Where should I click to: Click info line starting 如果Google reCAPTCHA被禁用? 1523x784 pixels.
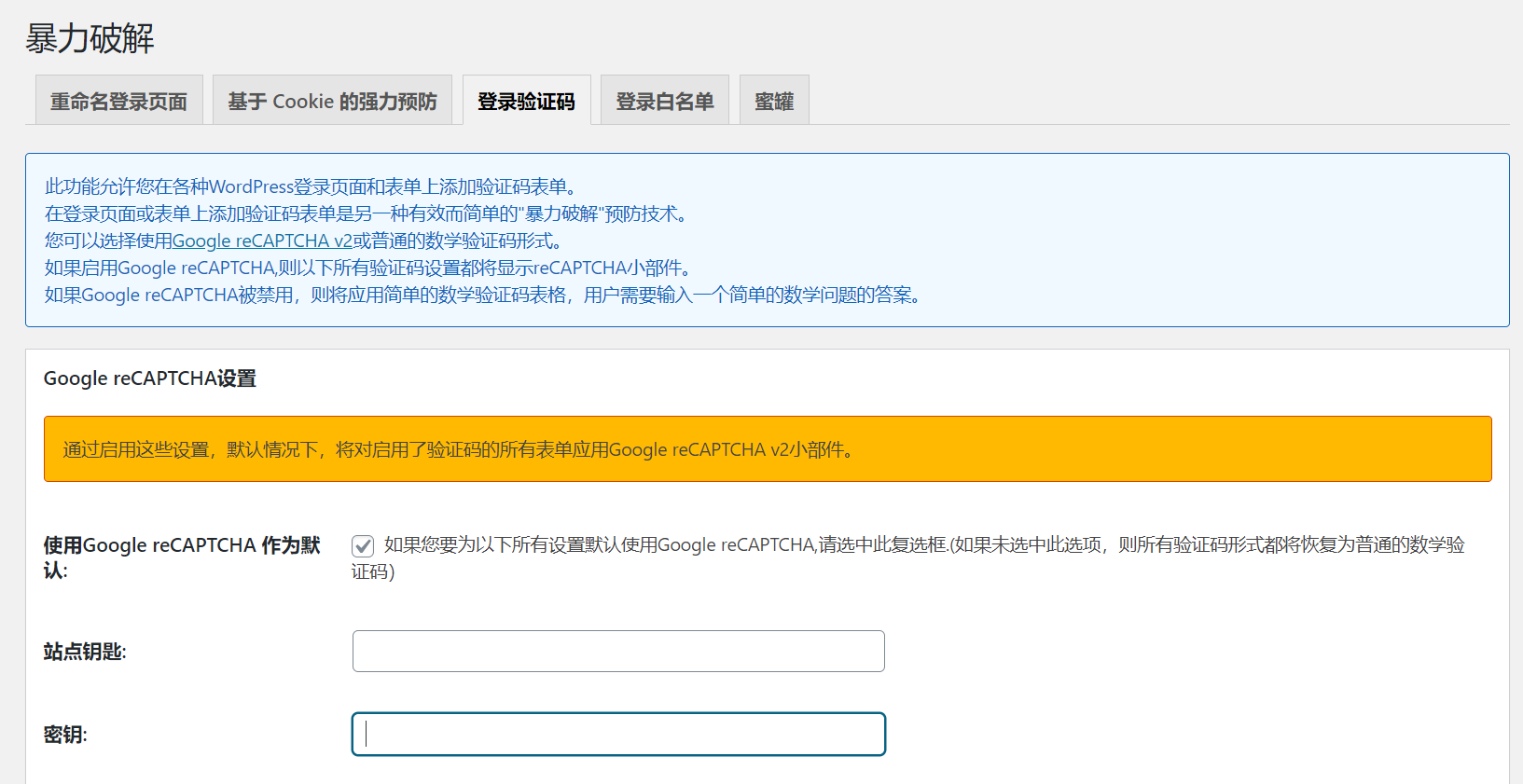[x=482, y=296]
